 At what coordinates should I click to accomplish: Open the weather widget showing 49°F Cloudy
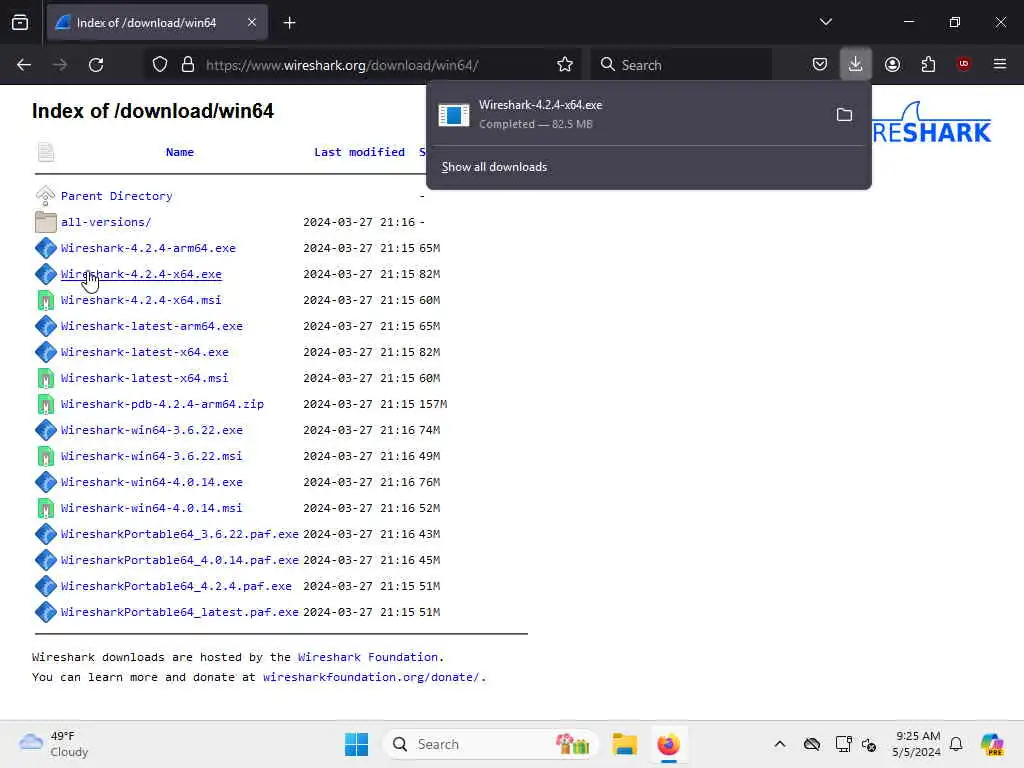point(54,744)
